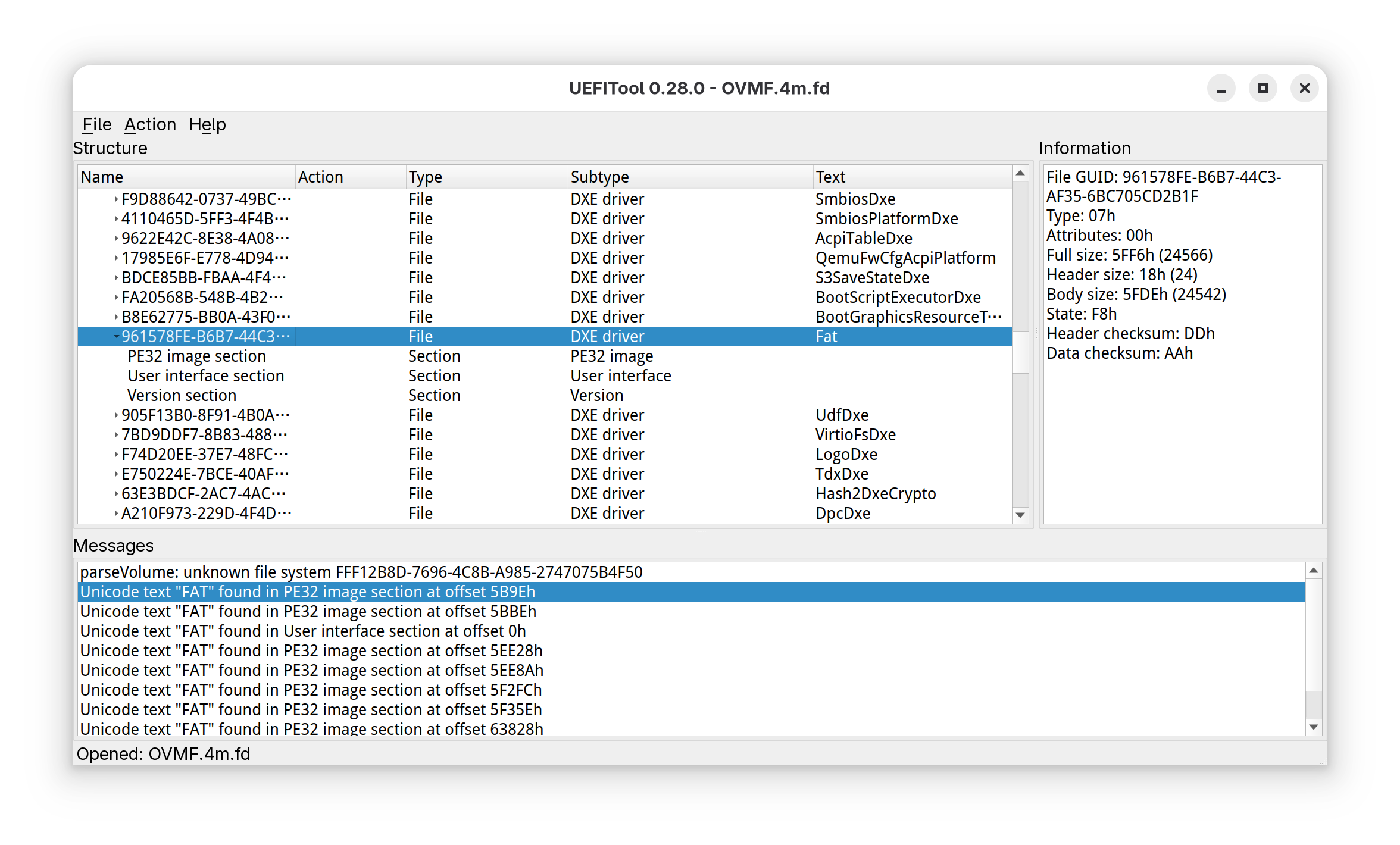Select the User interface section row

click(545, 376)
